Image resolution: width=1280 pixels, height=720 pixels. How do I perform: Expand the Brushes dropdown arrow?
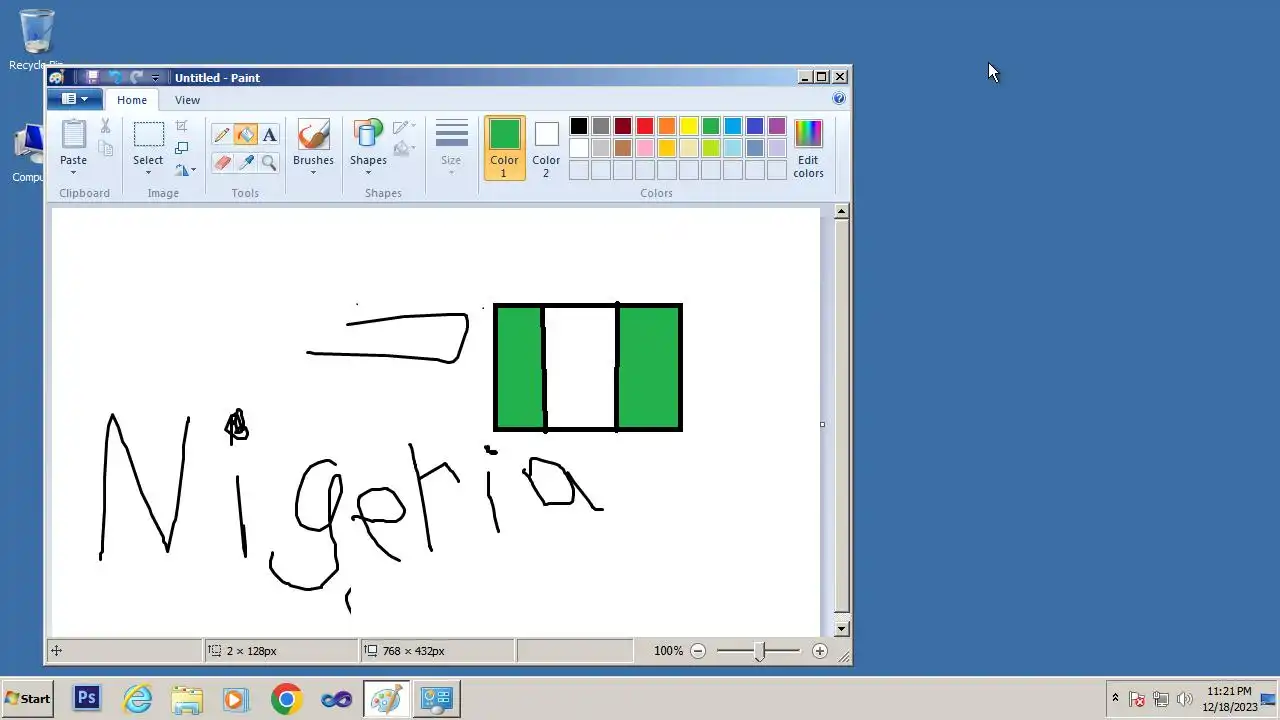(313, 172)
